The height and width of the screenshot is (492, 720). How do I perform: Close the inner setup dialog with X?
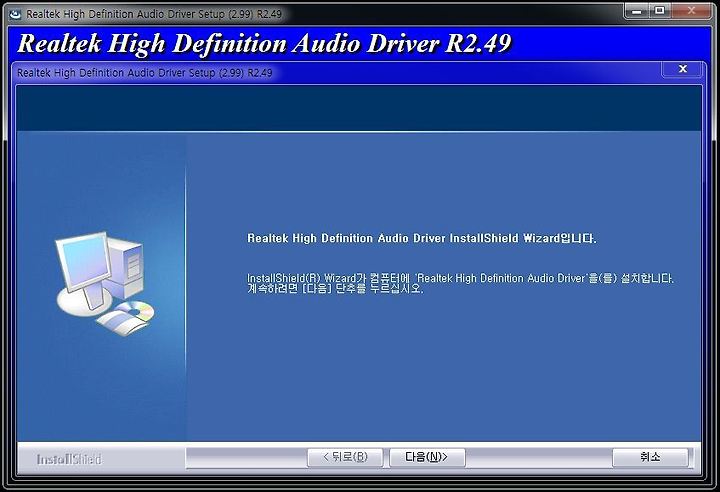pos(682,69)
